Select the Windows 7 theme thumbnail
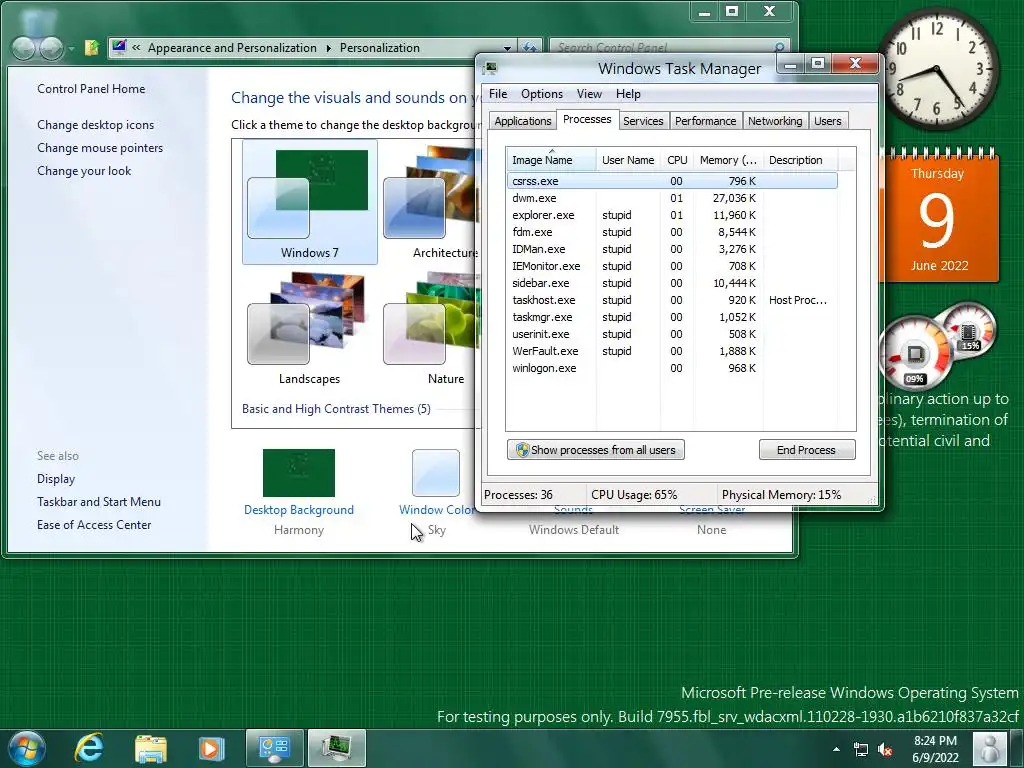 [310, 202]
